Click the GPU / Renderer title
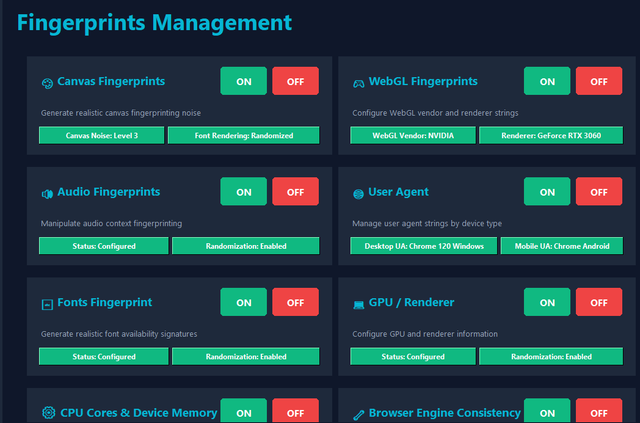Viewport: 640px width, 423px height. [x=411, y=302]
